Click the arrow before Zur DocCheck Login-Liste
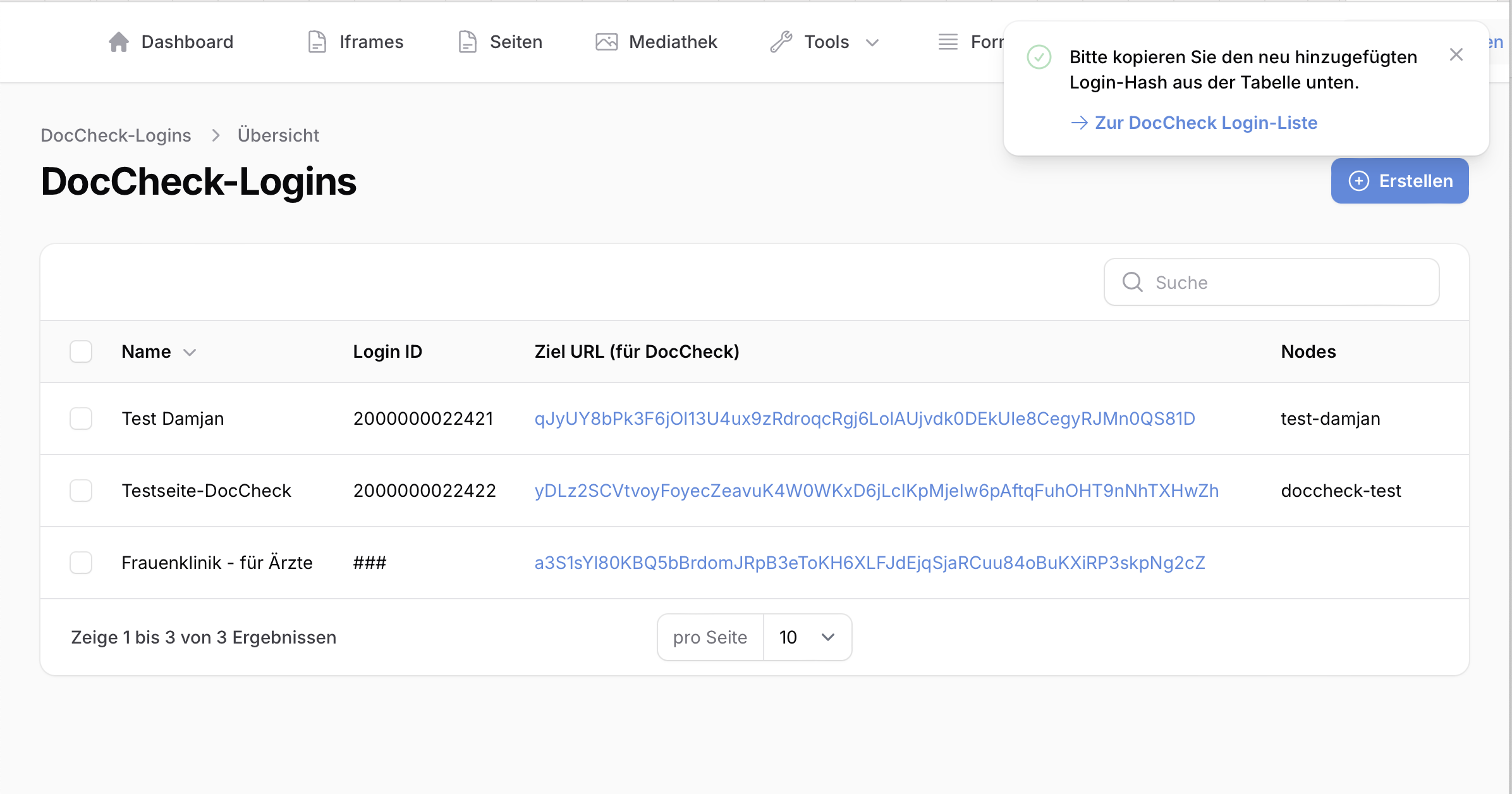The height and width of the screenshot is (794, 1512). click(1080, 123)
